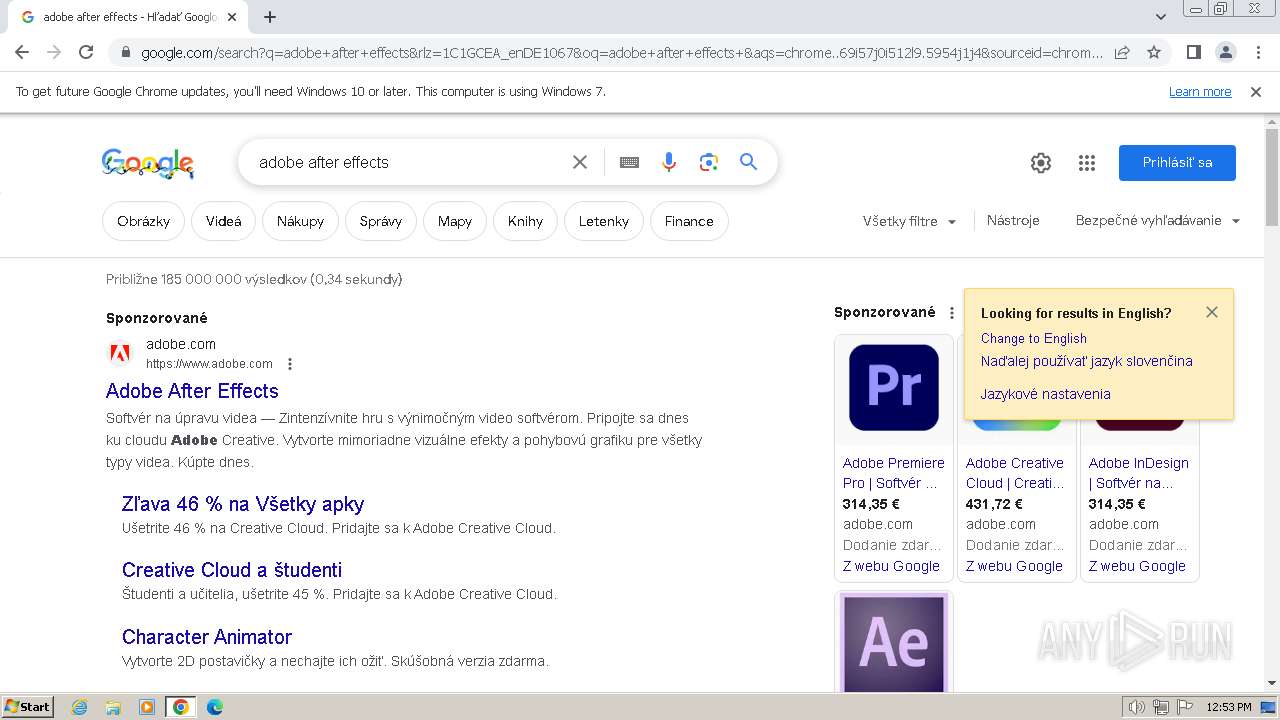This screenshot has height=720, width=1280.
Task: Expand the Všetky filtre dropdown
Action: click(909, 221)
